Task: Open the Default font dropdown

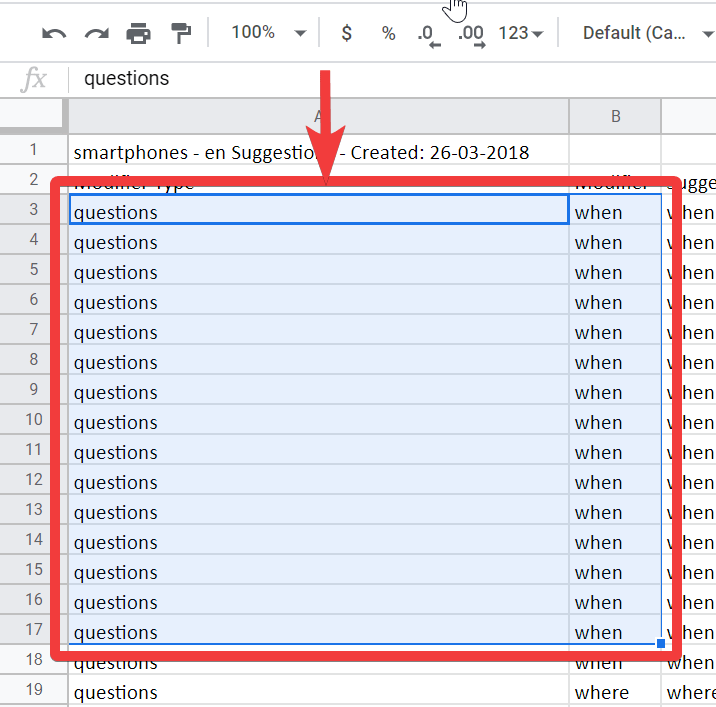Action: [x=648, y=33]
